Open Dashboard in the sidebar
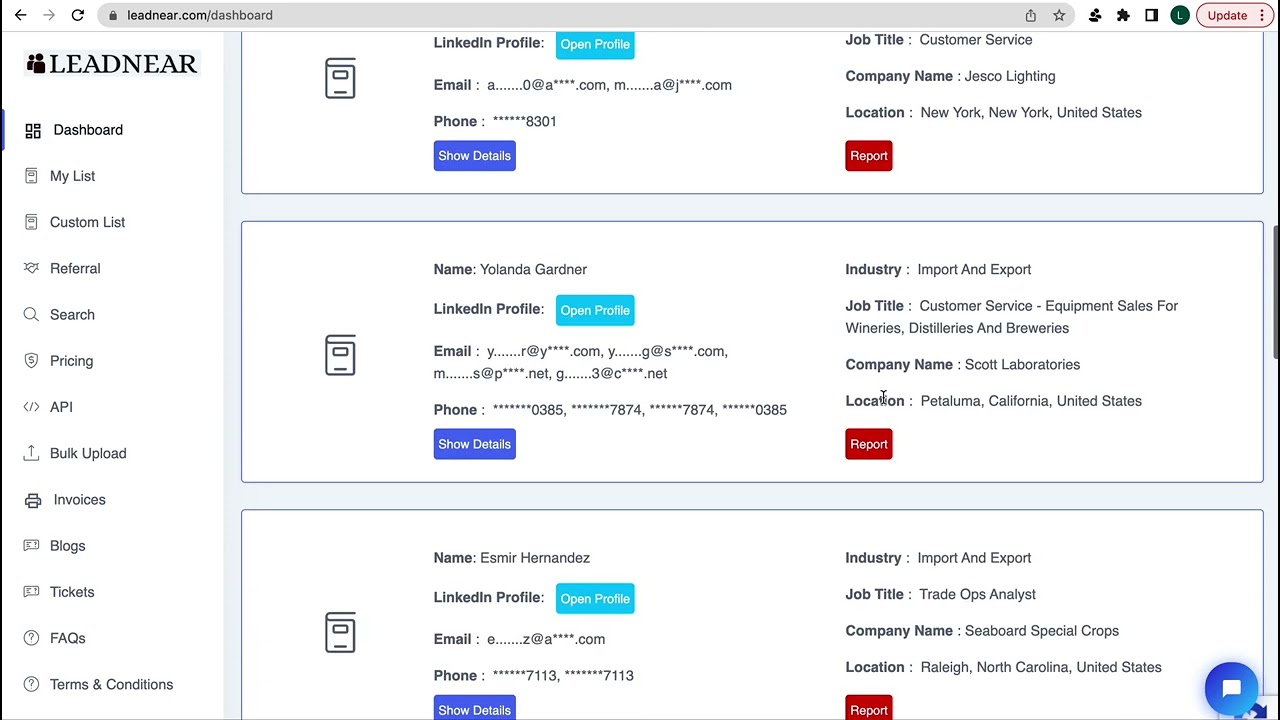1280x720 pixels. pyautogui.click(x=88, y=130)
